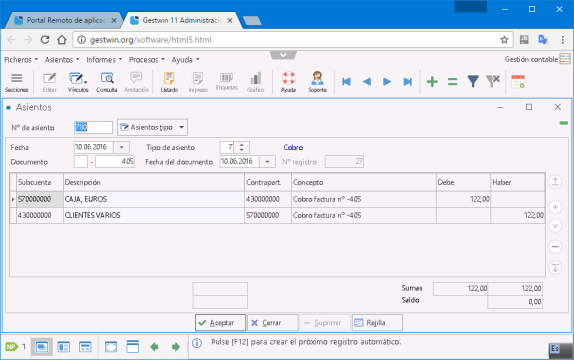This screenshot has height=360, width=574.
Task: Open the Ayuda lifebuoy icon
Action: (x=288, y=82)
